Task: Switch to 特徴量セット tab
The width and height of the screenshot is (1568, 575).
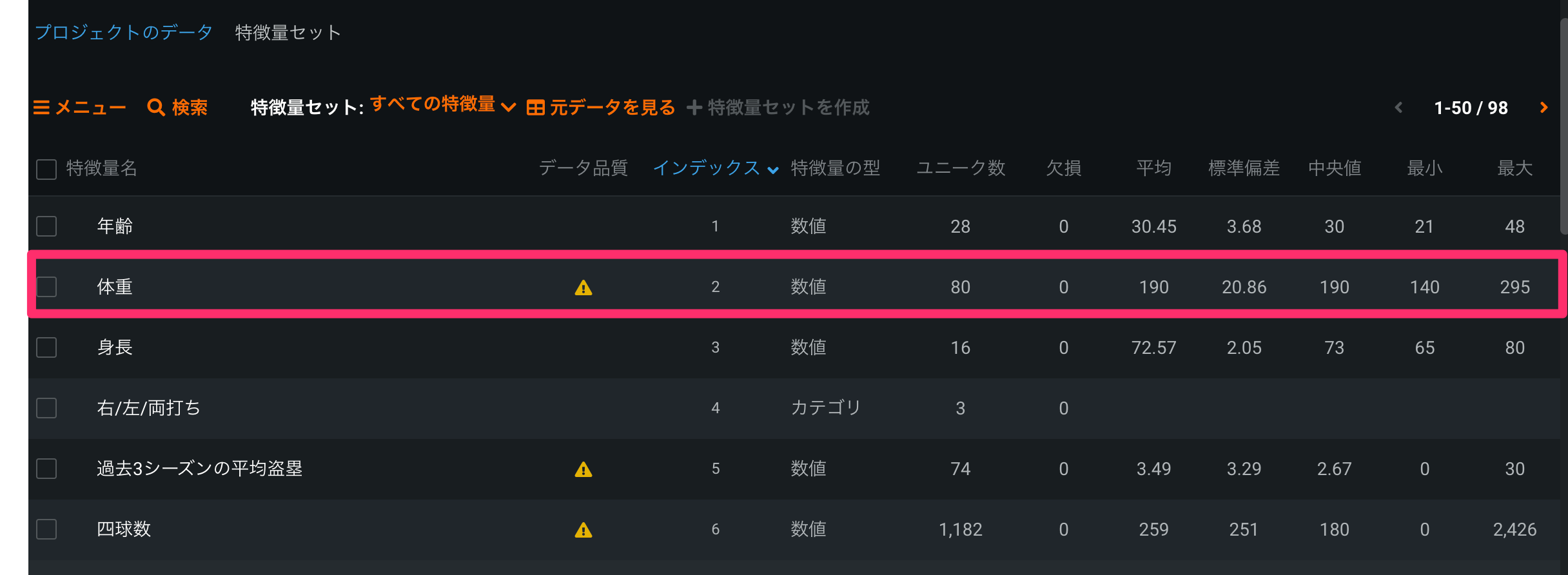Action: (x=288, y=32)
